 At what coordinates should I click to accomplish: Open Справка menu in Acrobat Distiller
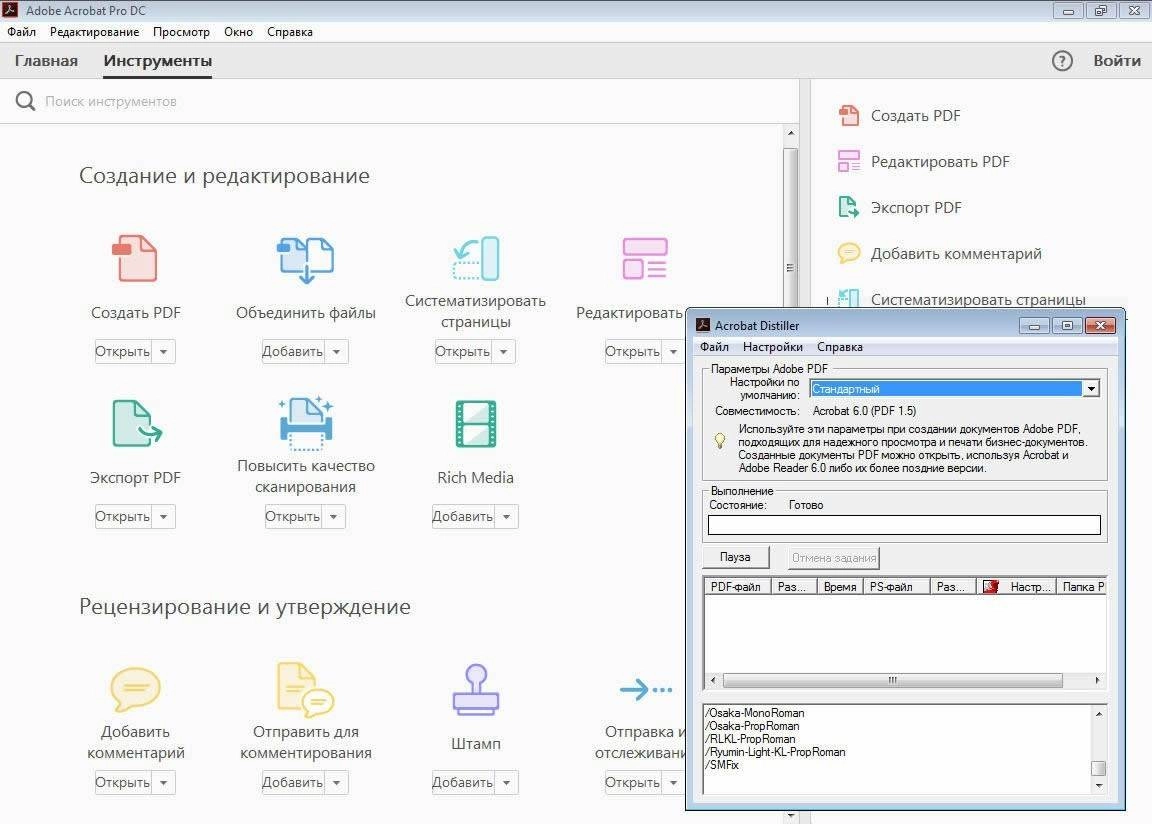(840, 347)
